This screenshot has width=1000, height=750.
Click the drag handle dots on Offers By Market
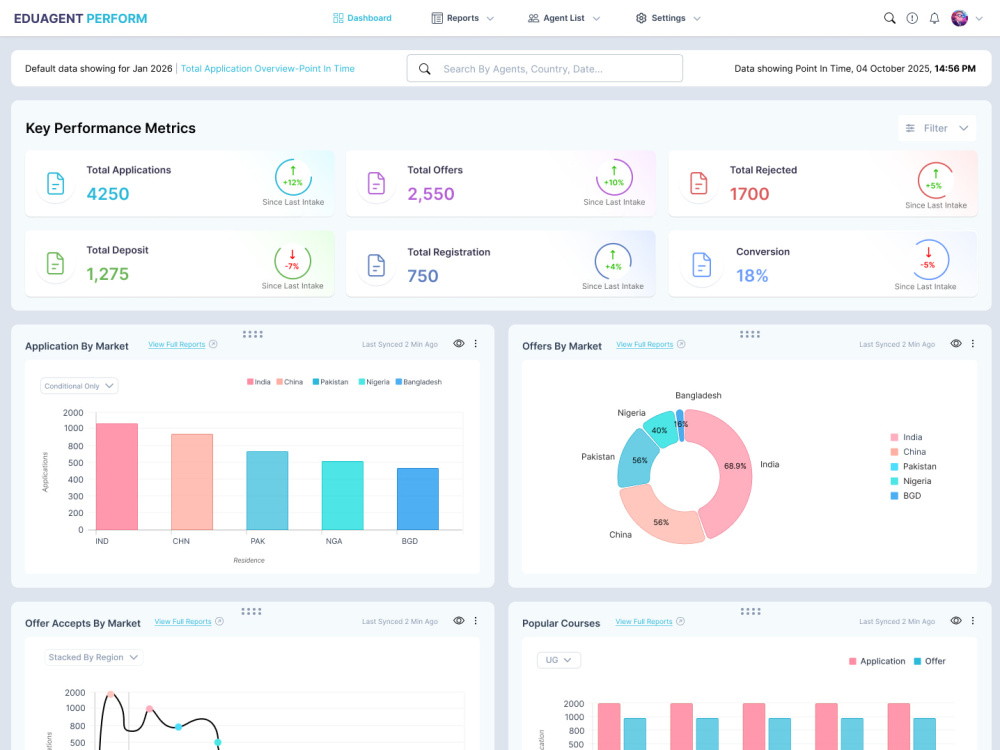point(750,334)
